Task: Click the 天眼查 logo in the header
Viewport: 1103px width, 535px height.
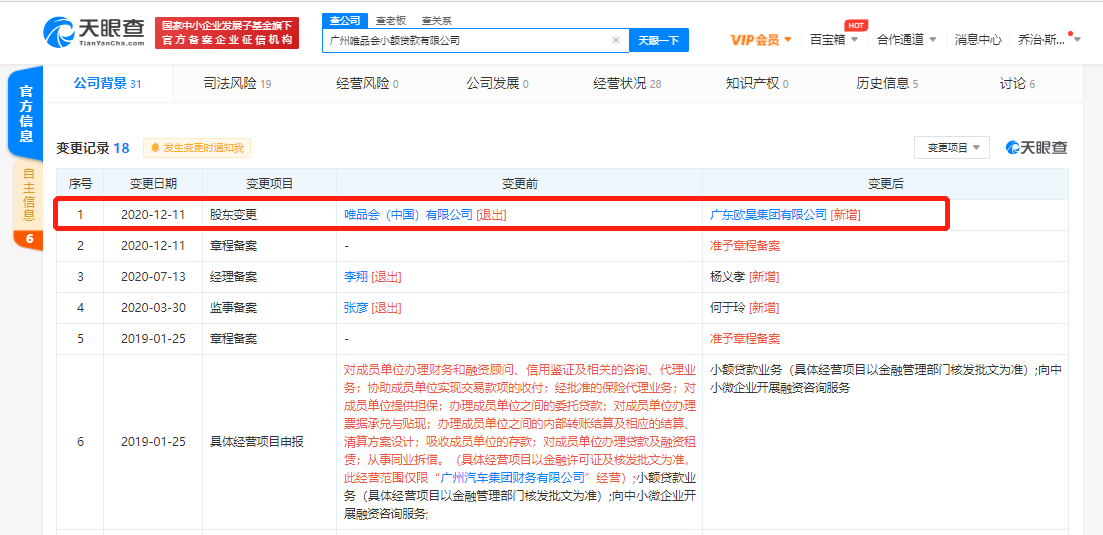Action: (x=94, y=32)
